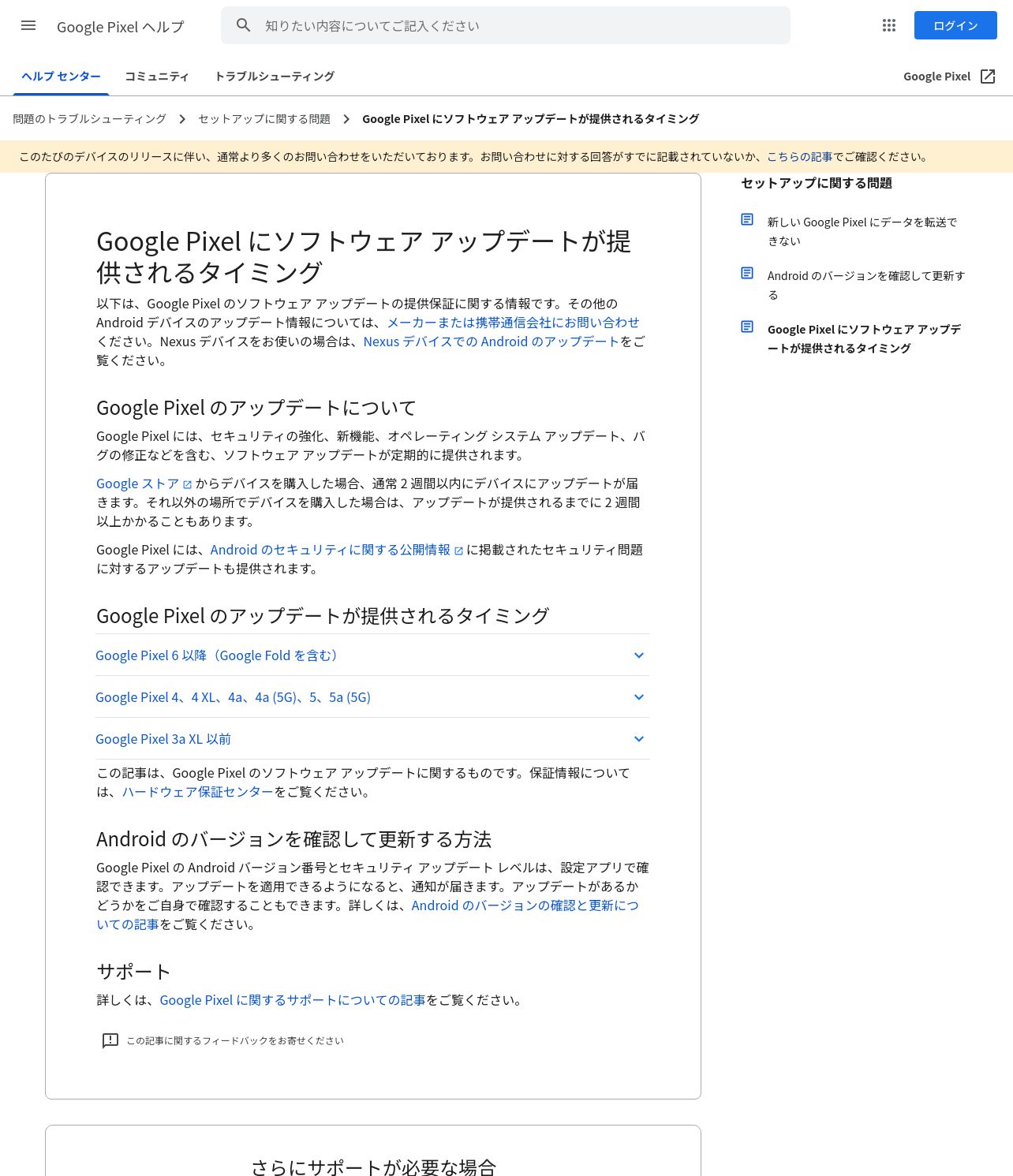Expand the Google Pixel 6 以降 section
Screen dimensions: 1013x1176
tap(372, 655)
